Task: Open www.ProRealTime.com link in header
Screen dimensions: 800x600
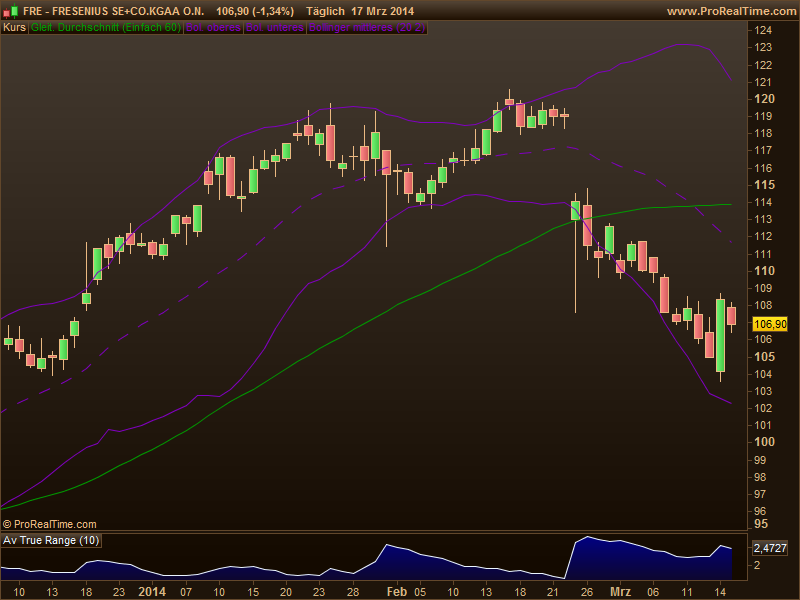Action: point(731,11)
